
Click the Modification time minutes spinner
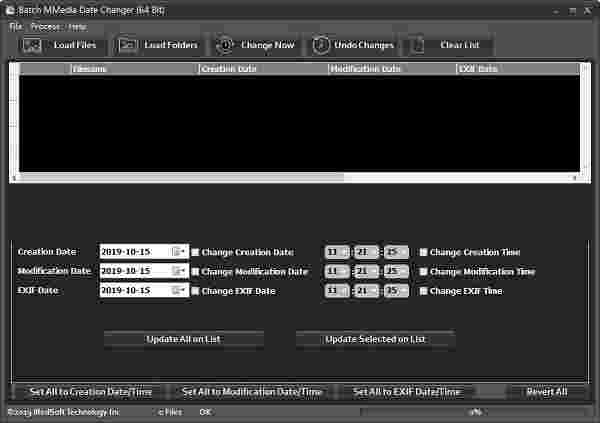coord(367,271)
